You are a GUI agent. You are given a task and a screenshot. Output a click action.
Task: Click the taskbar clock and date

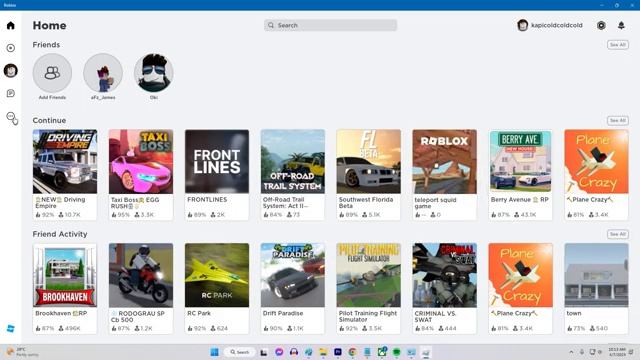point(617,352)
